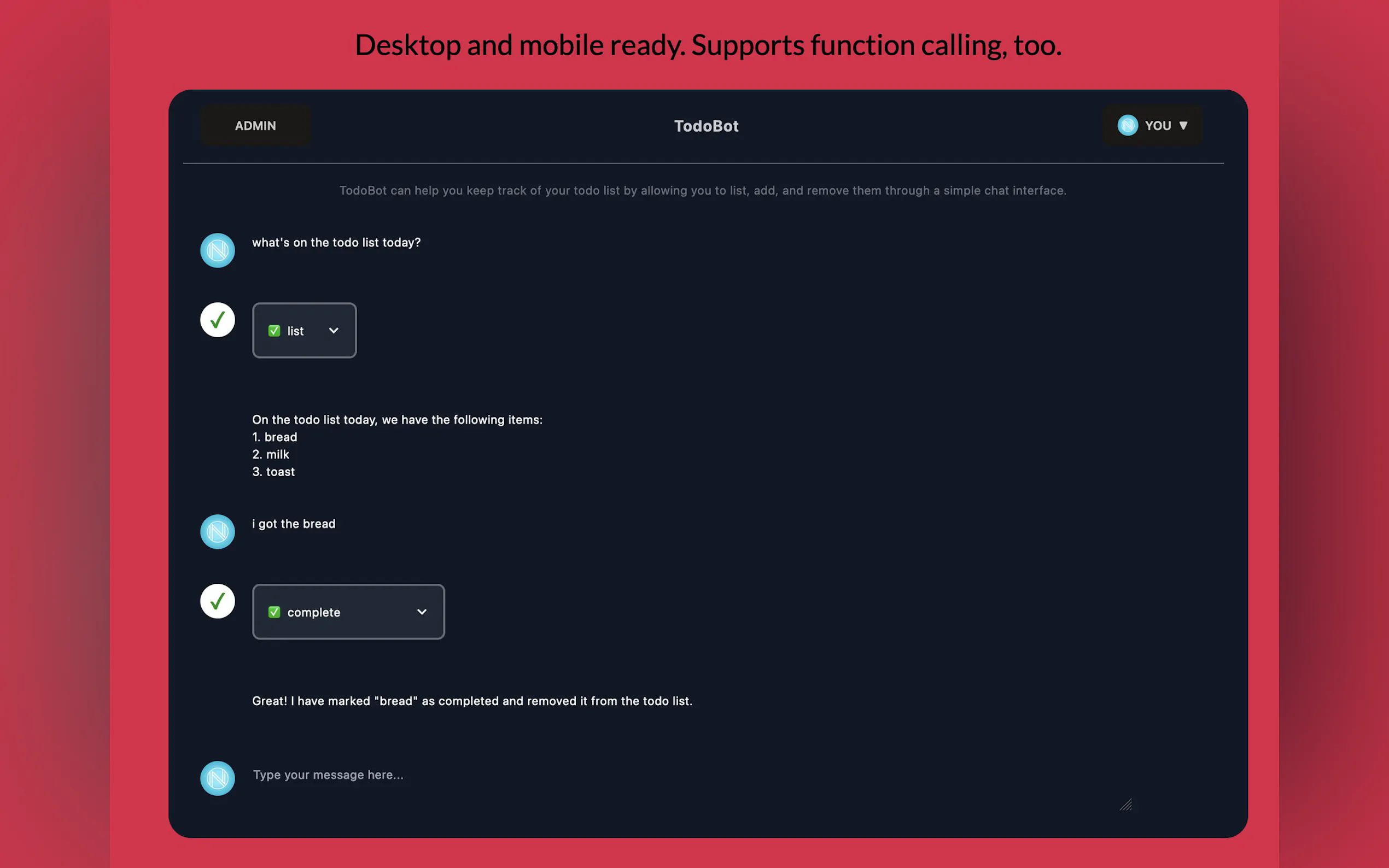Viewport: 1389px width, 868px height.
Task: Click checkmark avatar beside complete call
Action: click(217, 601)
